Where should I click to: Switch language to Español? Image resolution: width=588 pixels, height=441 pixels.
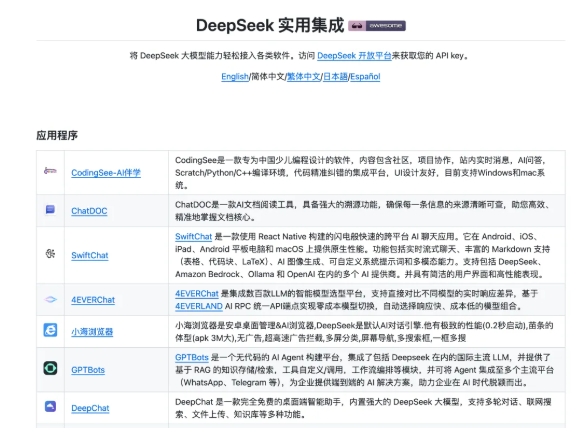click(x=365, y=76)
